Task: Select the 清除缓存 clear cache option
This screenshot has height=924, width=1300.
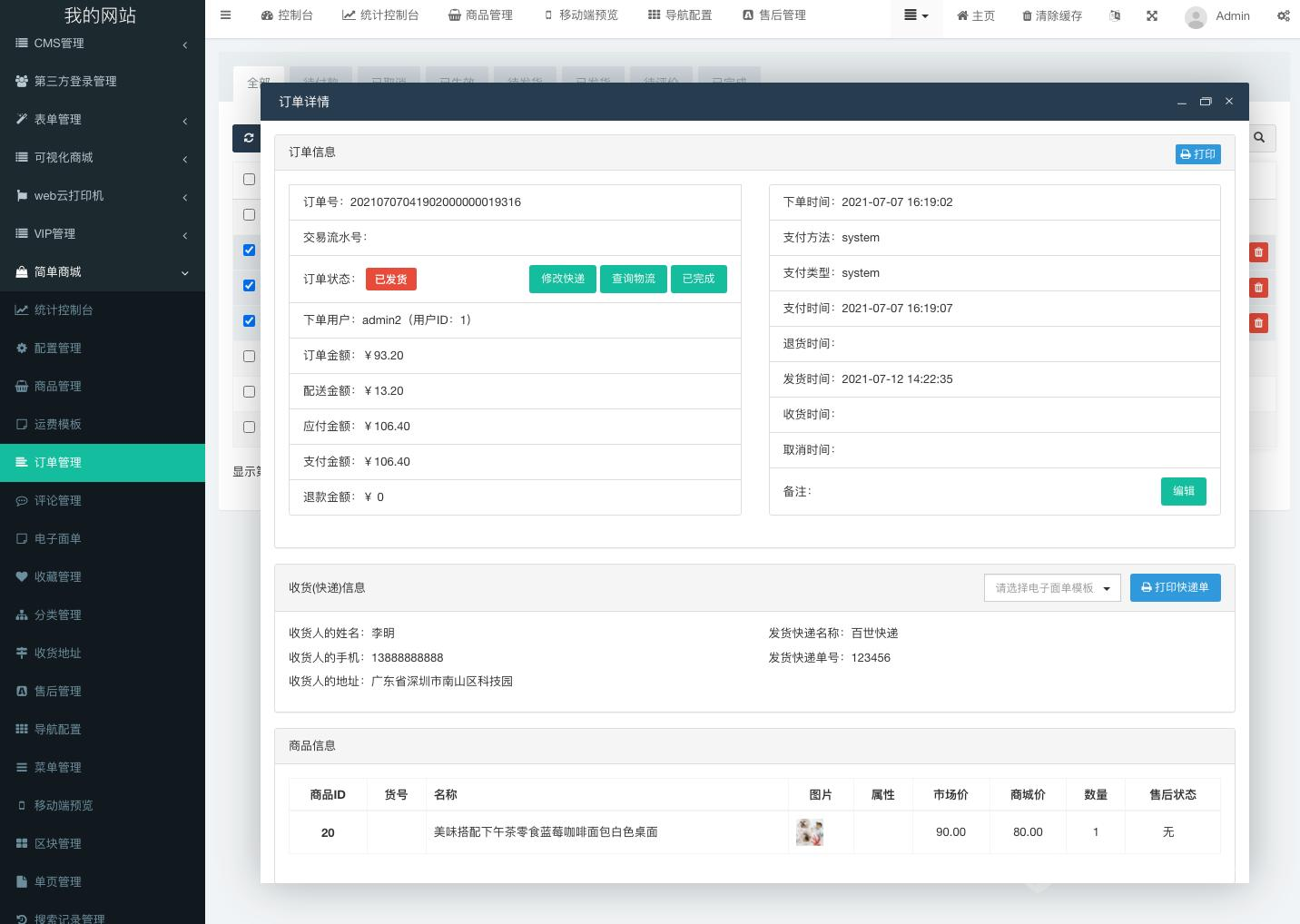Action: [x=1051, y=15]
